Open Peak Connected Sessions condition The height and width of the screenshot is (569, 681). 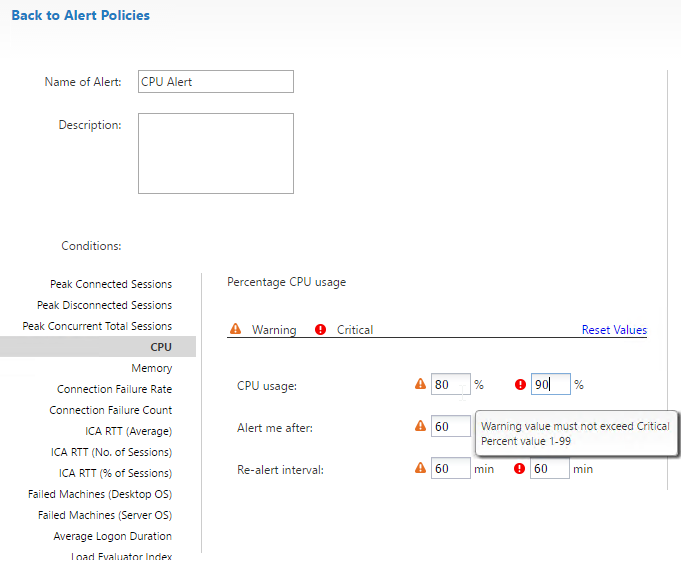click(x=111, y=284)
